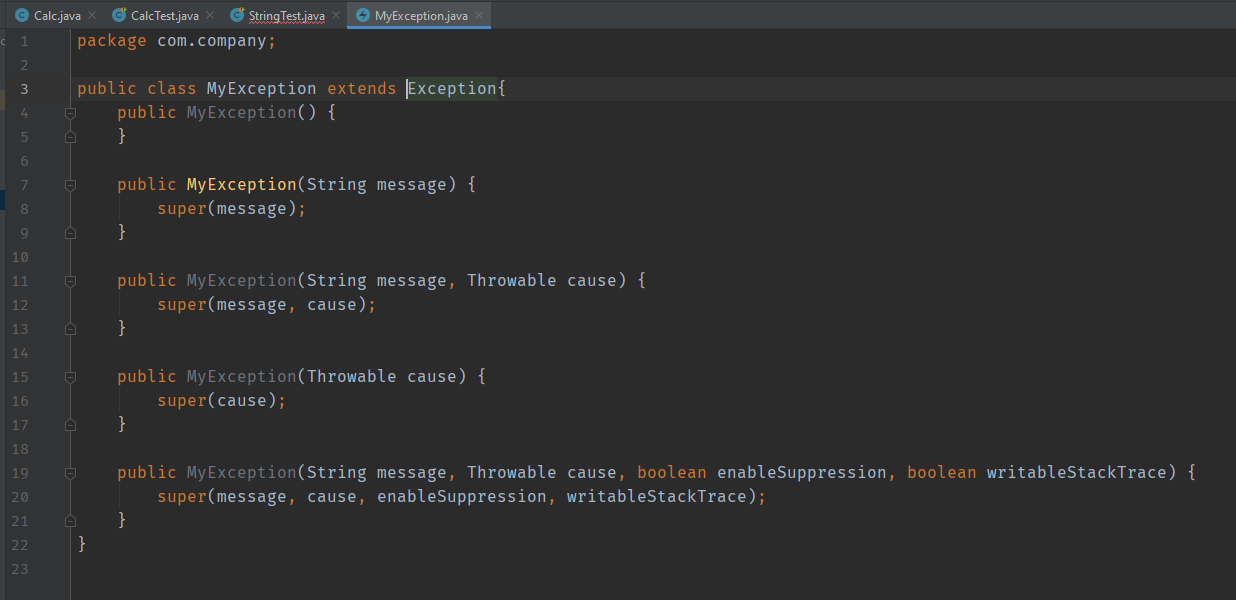Switch to the Calc.java tab
Viewport: 1236px width, 600px height.
click(x=57, y=16)
